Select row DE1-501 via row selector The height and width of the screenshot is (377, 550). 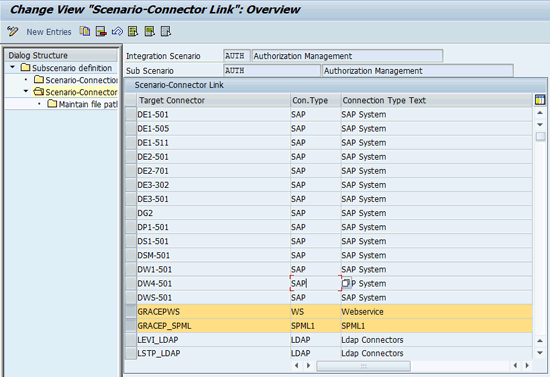tap(131, 115)
